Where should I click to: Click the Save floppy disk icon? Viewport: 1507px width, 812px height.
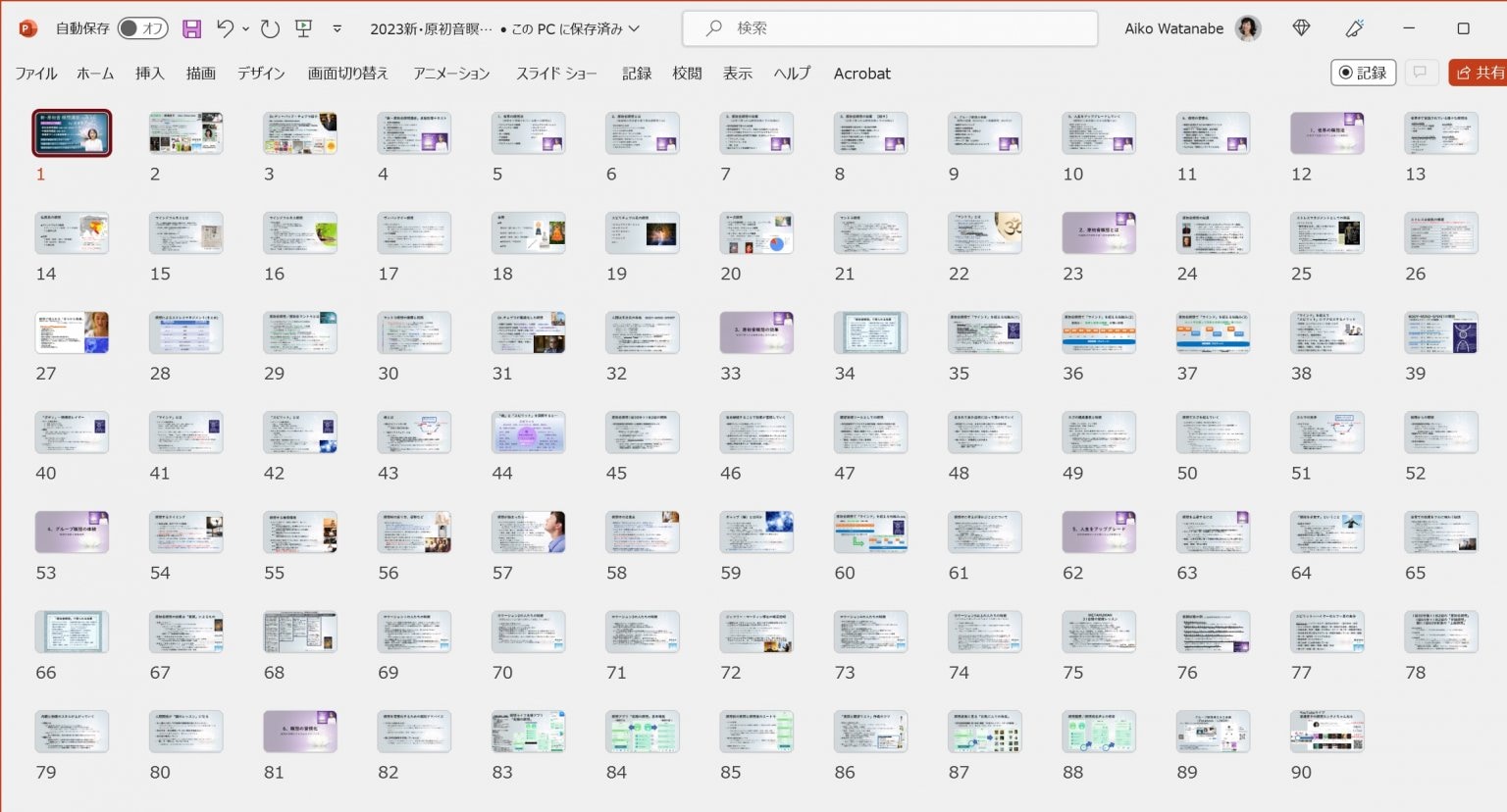pos(192,28)
